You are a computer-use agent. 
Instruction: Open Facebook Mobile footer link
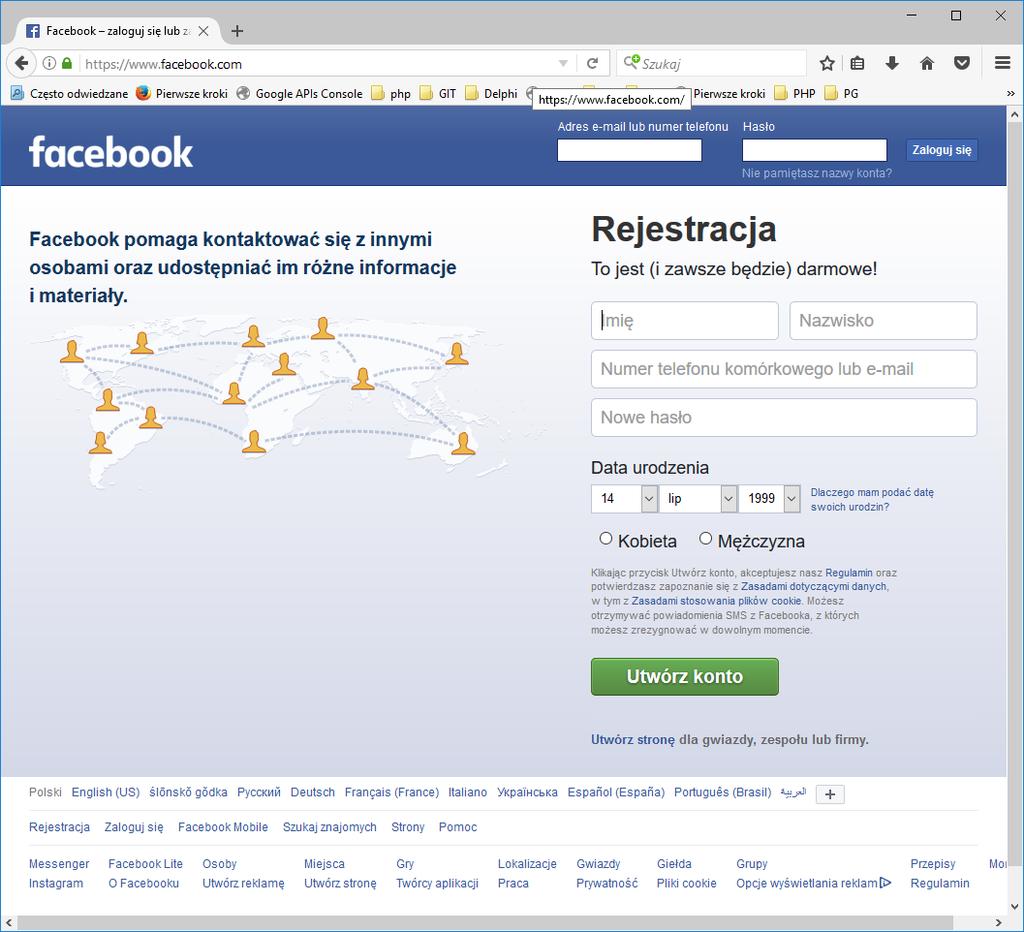[223, 827]
